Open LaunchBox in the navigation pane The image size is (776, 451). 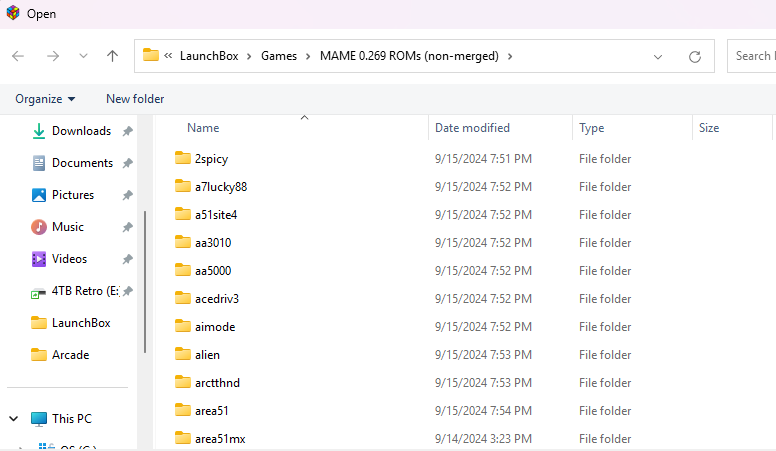81,323
